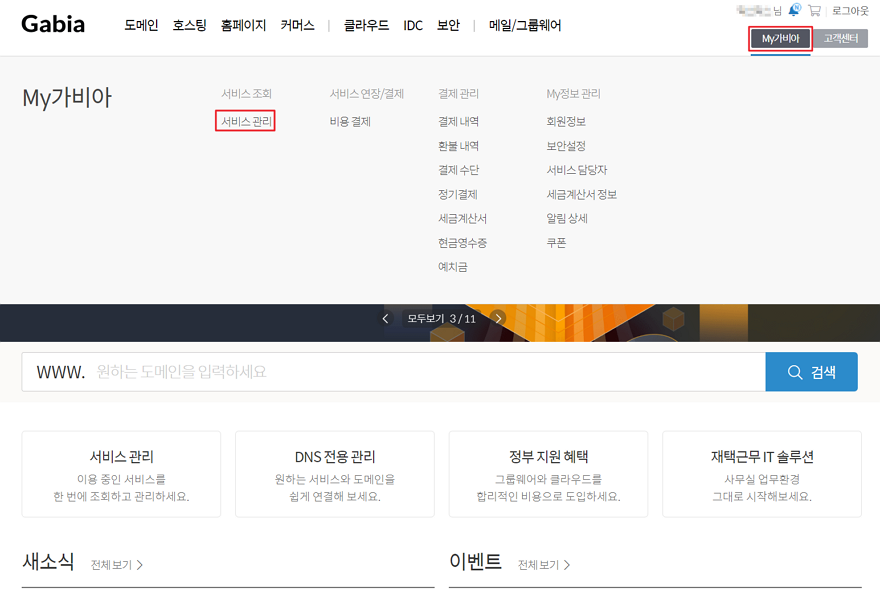Click 모두보기 in the banner pager

425,319
